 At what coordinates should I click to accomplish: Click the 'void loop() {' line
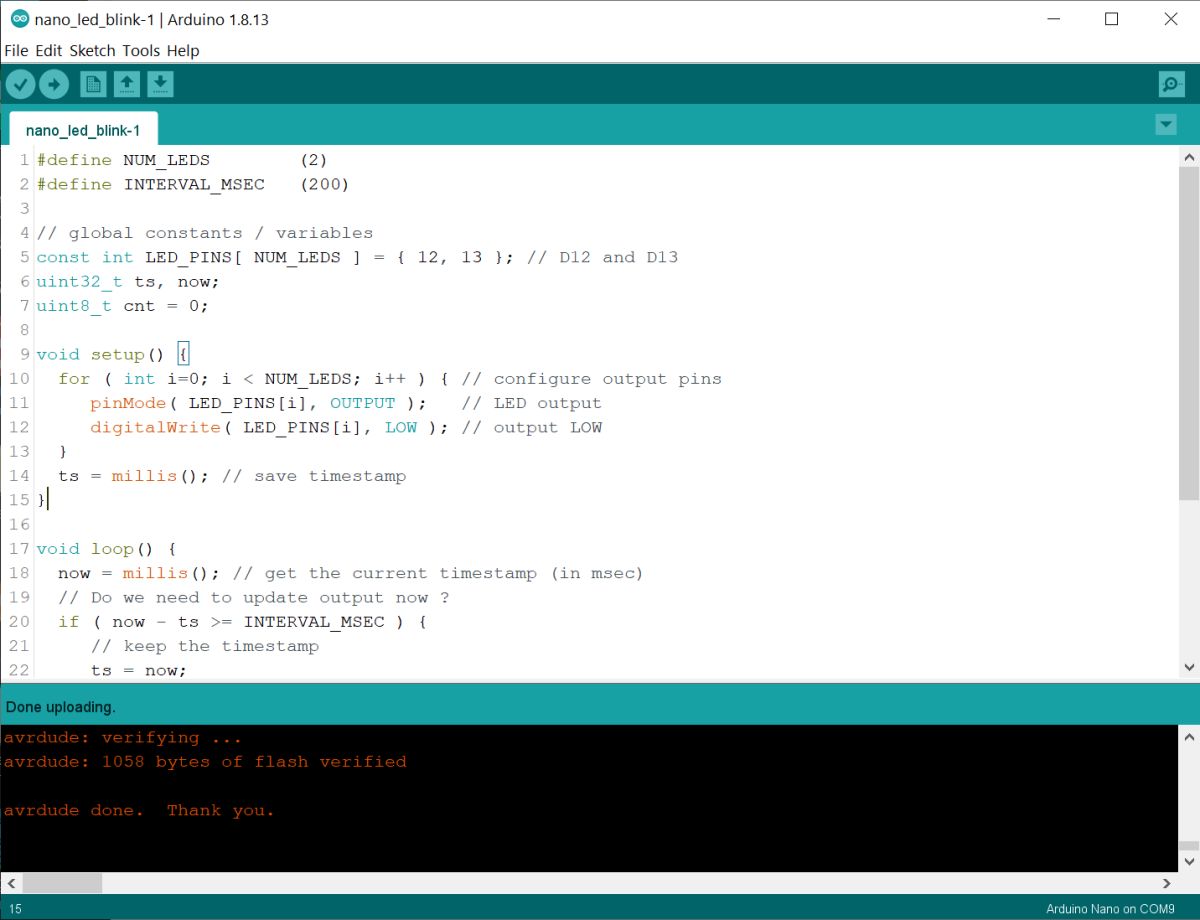pyautogui.click(x=106, y=549)
